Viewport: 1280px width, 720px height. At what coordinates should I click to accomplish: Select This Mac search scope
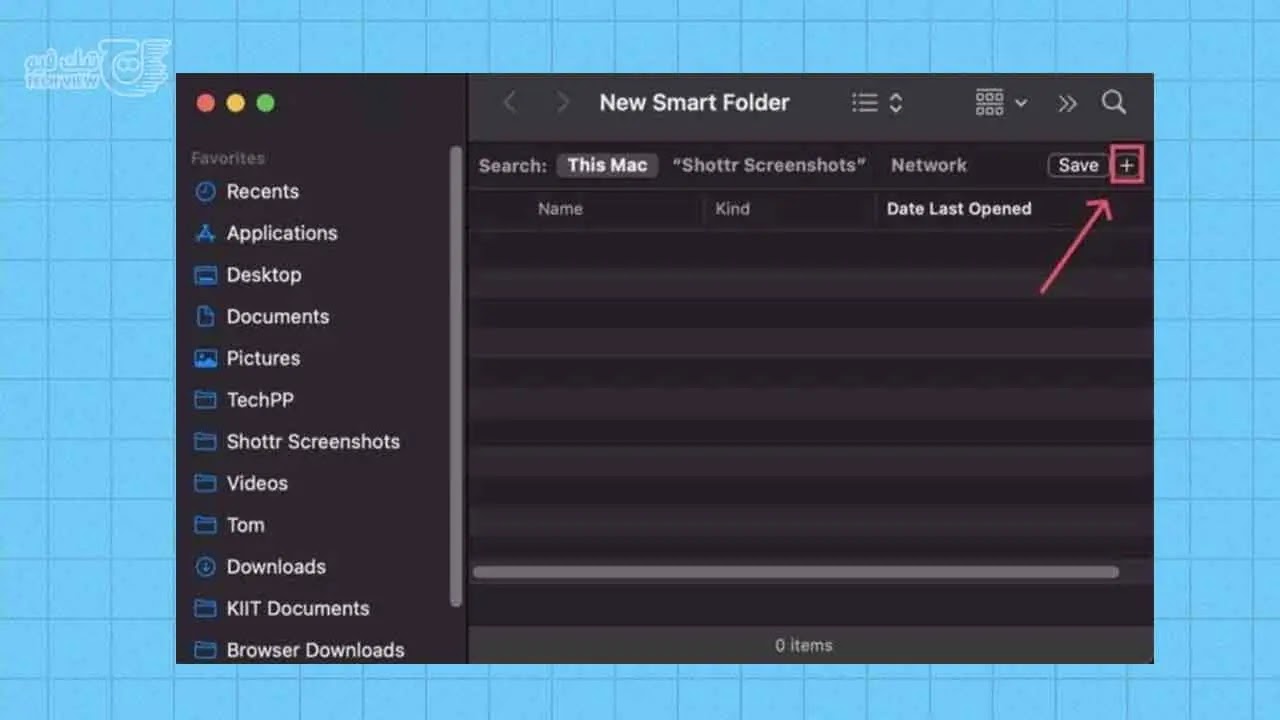point(607,165)
